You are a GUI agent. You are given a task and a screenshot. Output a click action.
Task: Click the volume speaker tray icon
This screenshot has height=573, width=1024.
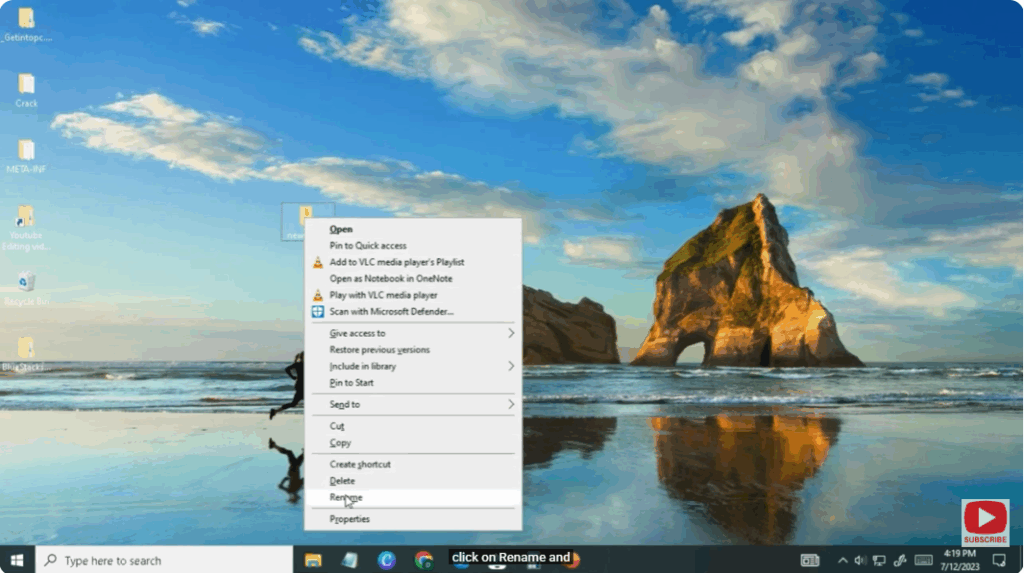[x=860, y=560]
